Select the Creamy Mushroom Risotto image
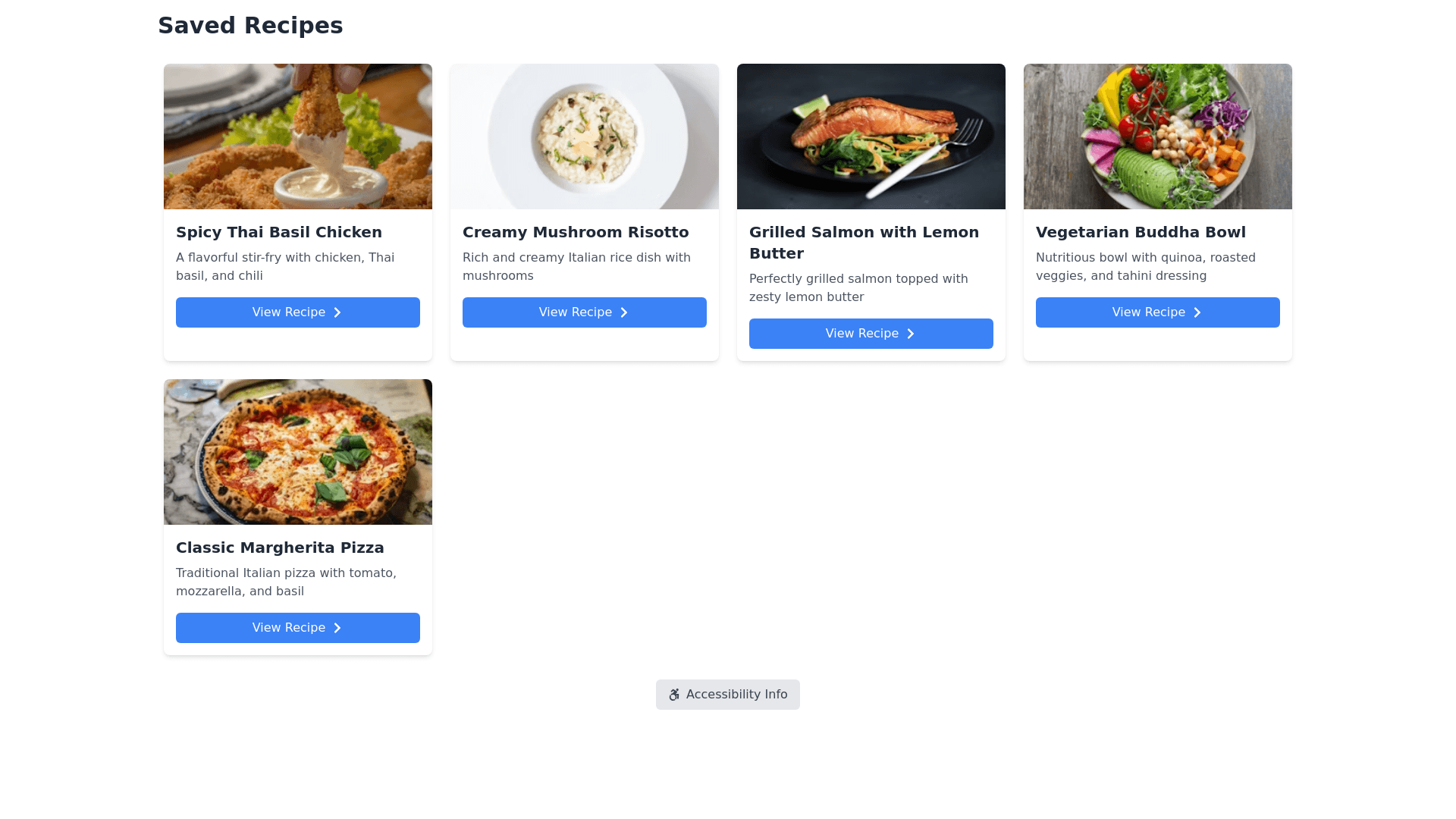The image size is (1456, 819). click(585, 136)
